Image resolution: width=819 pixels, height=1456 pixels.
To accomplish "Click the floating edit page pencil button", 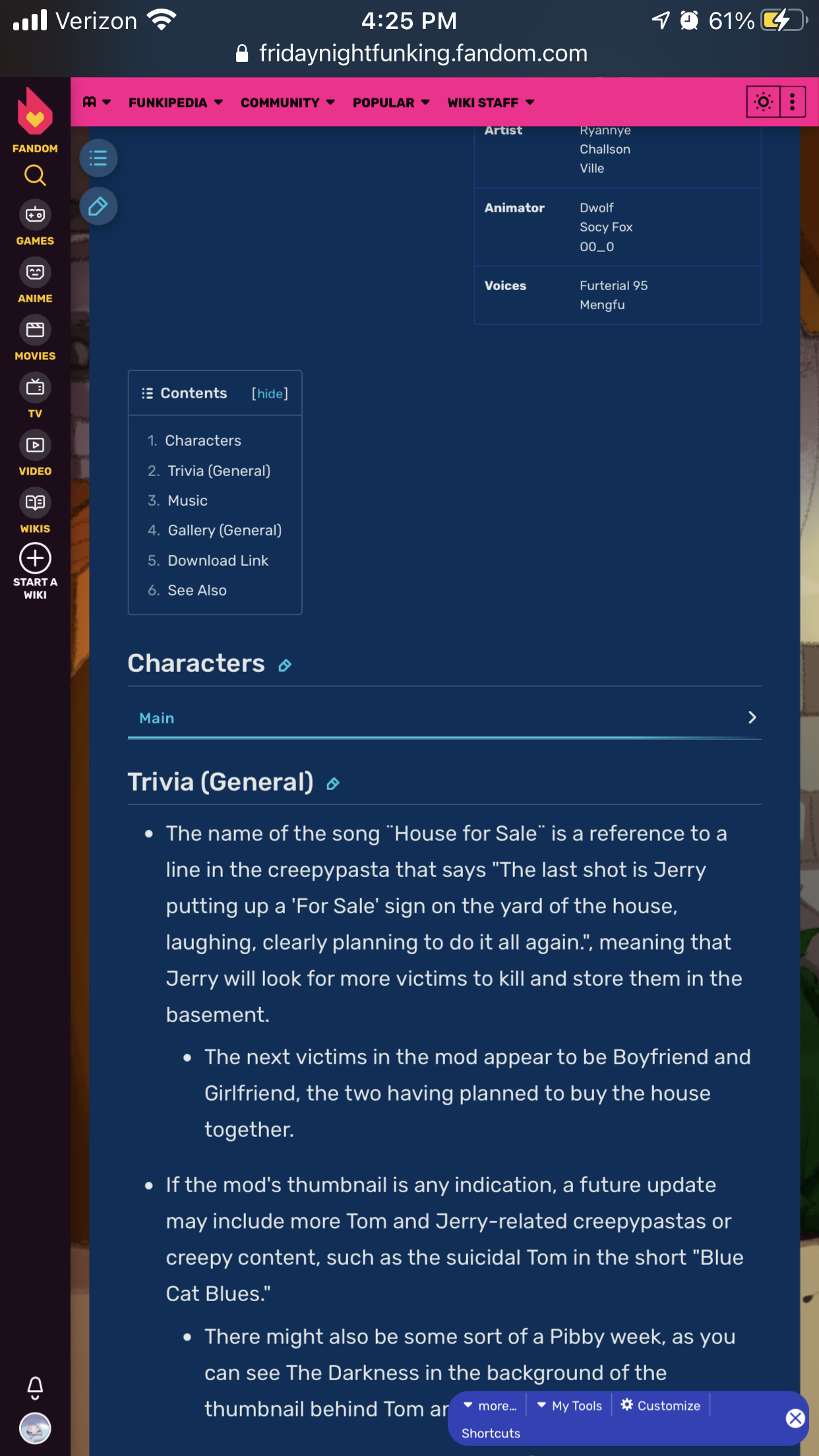I will pos(98,206).
